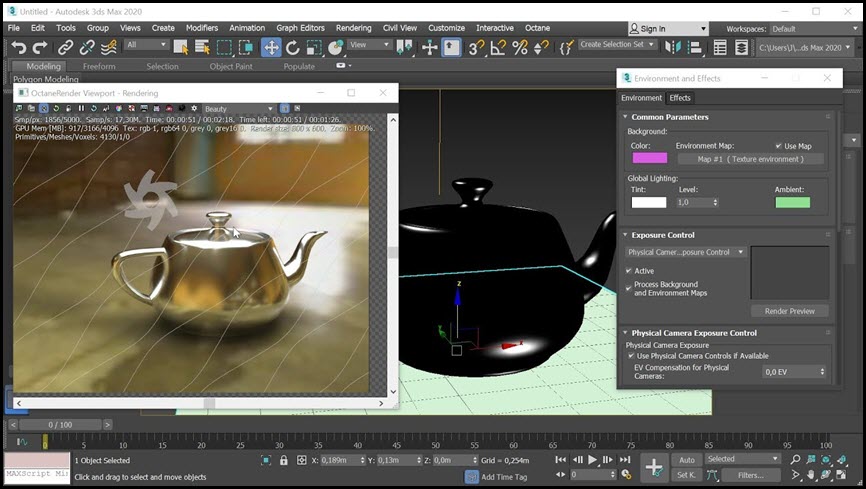866x489 pixels.
Task: Toggle Isolate Selection icon in status bar
Action: [x=266, y=460]
